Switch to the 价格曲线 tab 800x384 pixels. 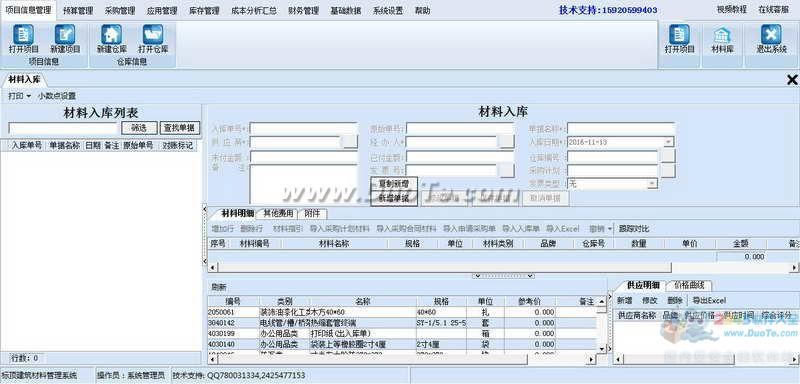688,286
